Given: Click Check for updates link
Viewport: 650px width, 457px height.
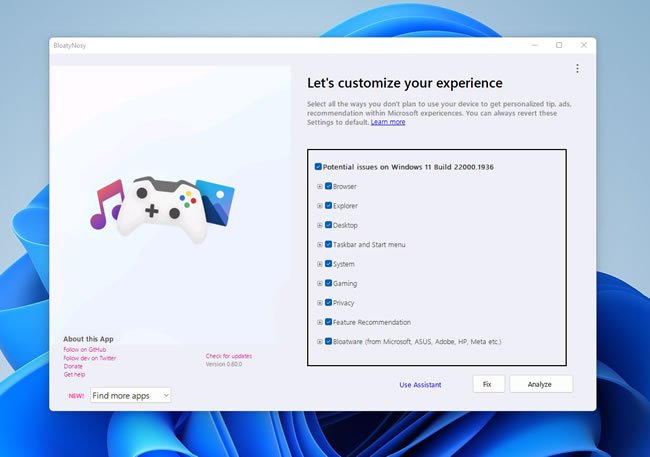Looking at the screenshot, I should pyautogui.click(x=229, y=356).
